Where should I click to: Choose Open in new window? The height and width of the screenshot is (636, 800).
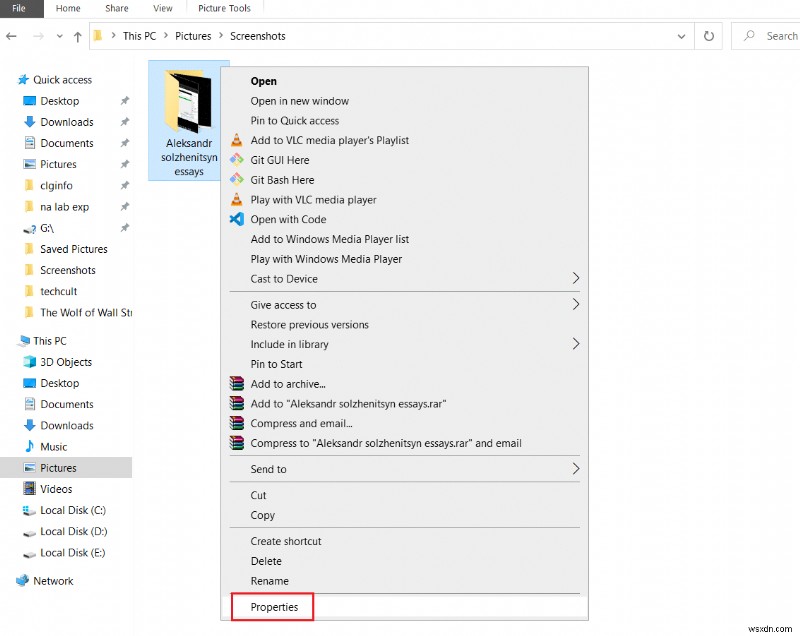(x=299, y=101)
